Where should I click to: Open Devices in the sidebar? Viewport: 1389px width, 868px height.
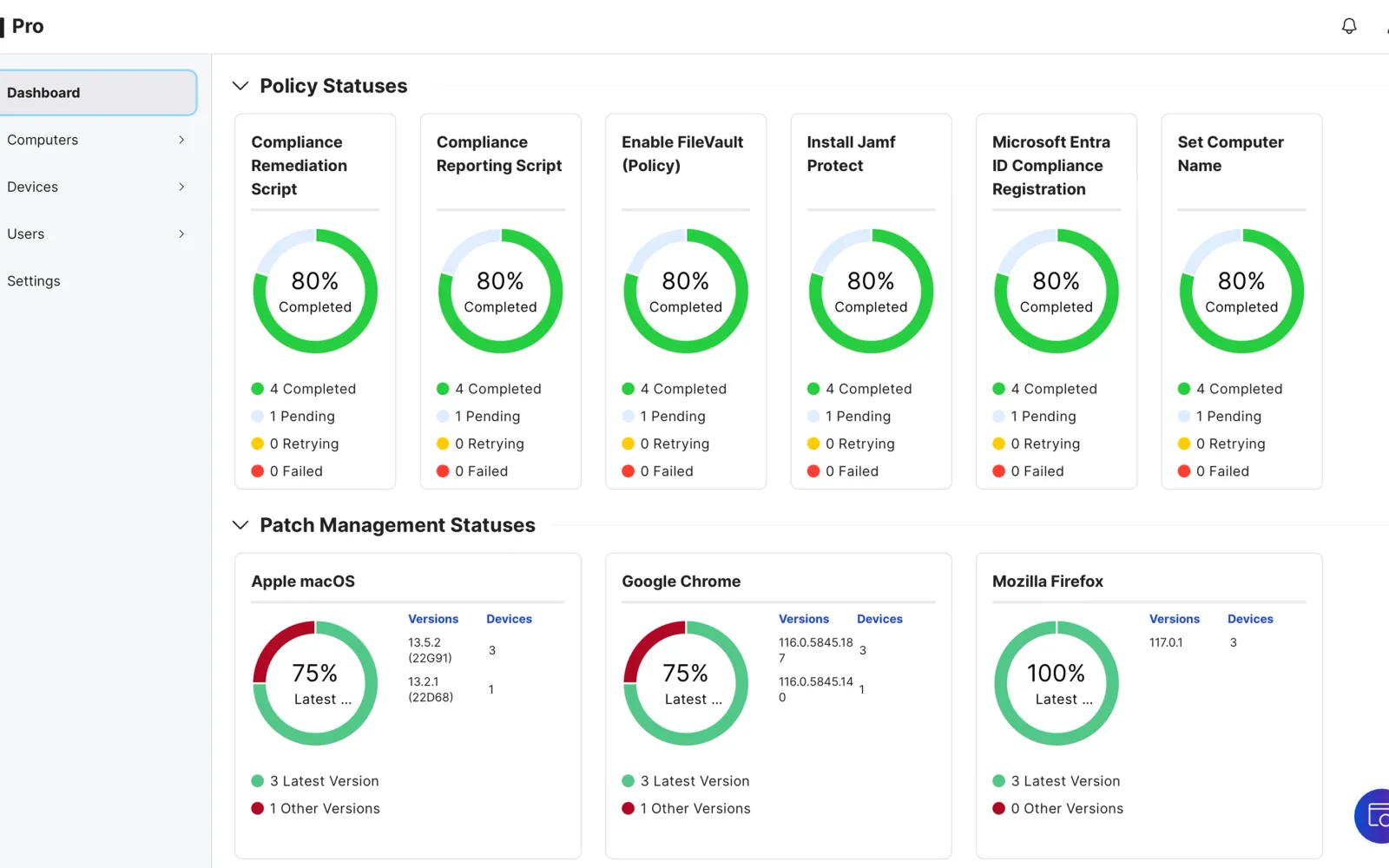point(33,187)
